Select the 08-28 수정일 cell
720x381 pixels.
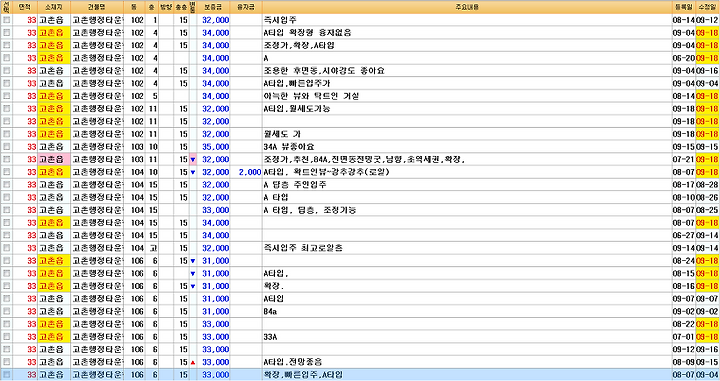tap(707, 185)
